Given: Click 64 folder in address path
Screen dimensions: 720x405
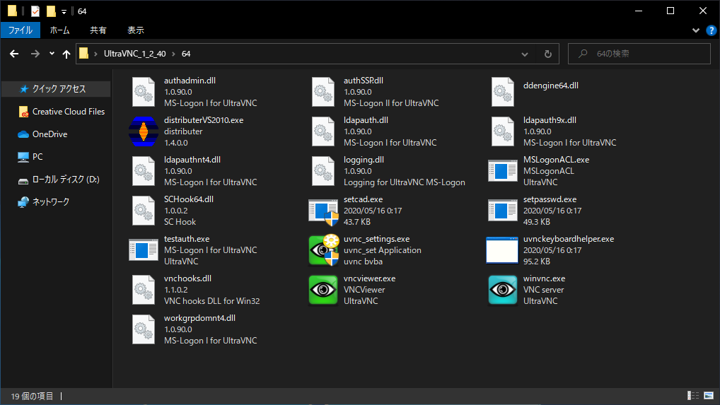Looking at the screenshot, I should [186, 54].
